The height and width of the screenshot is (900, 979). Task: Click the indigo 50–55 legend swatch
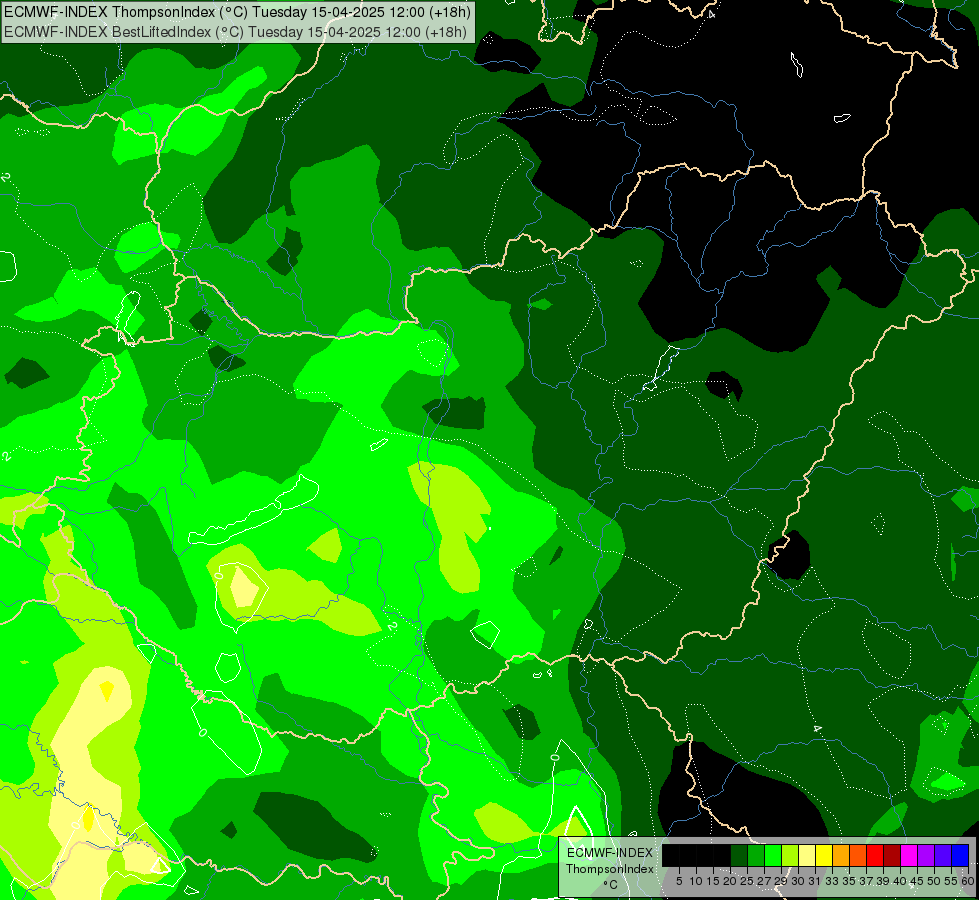click(943, 855)
